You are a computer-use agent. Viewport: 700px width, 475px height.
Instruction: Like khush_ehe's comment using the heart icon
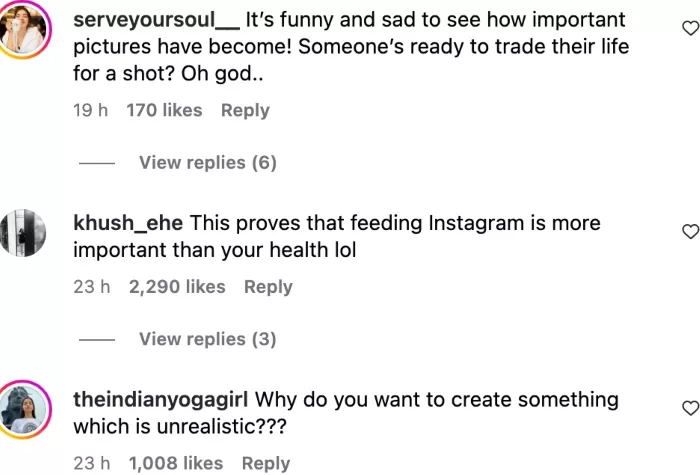689,232
